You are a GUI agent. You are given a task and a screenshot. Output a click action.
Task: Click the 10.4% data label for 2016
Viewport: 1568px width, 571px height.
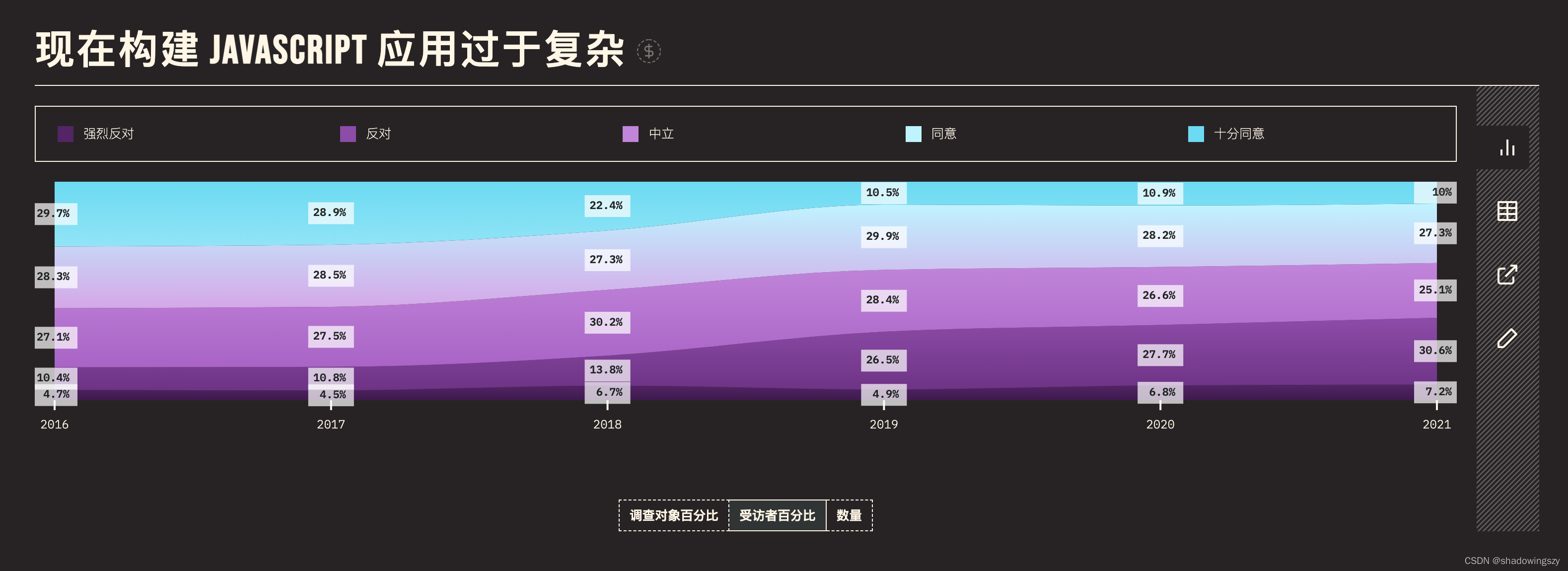pos(56,377)
